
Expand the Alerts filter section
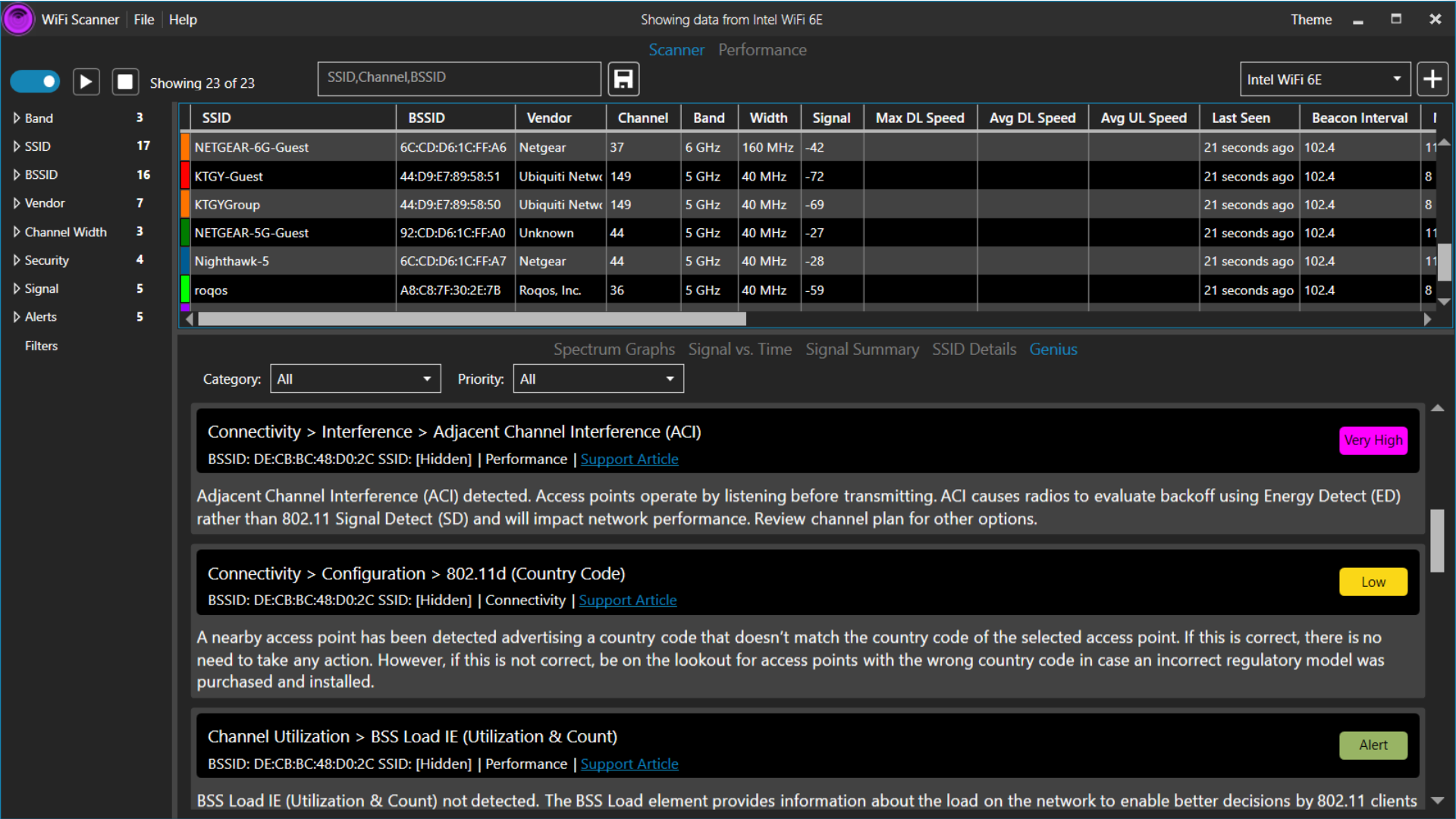pyautogui.click(x=17, y=317)
